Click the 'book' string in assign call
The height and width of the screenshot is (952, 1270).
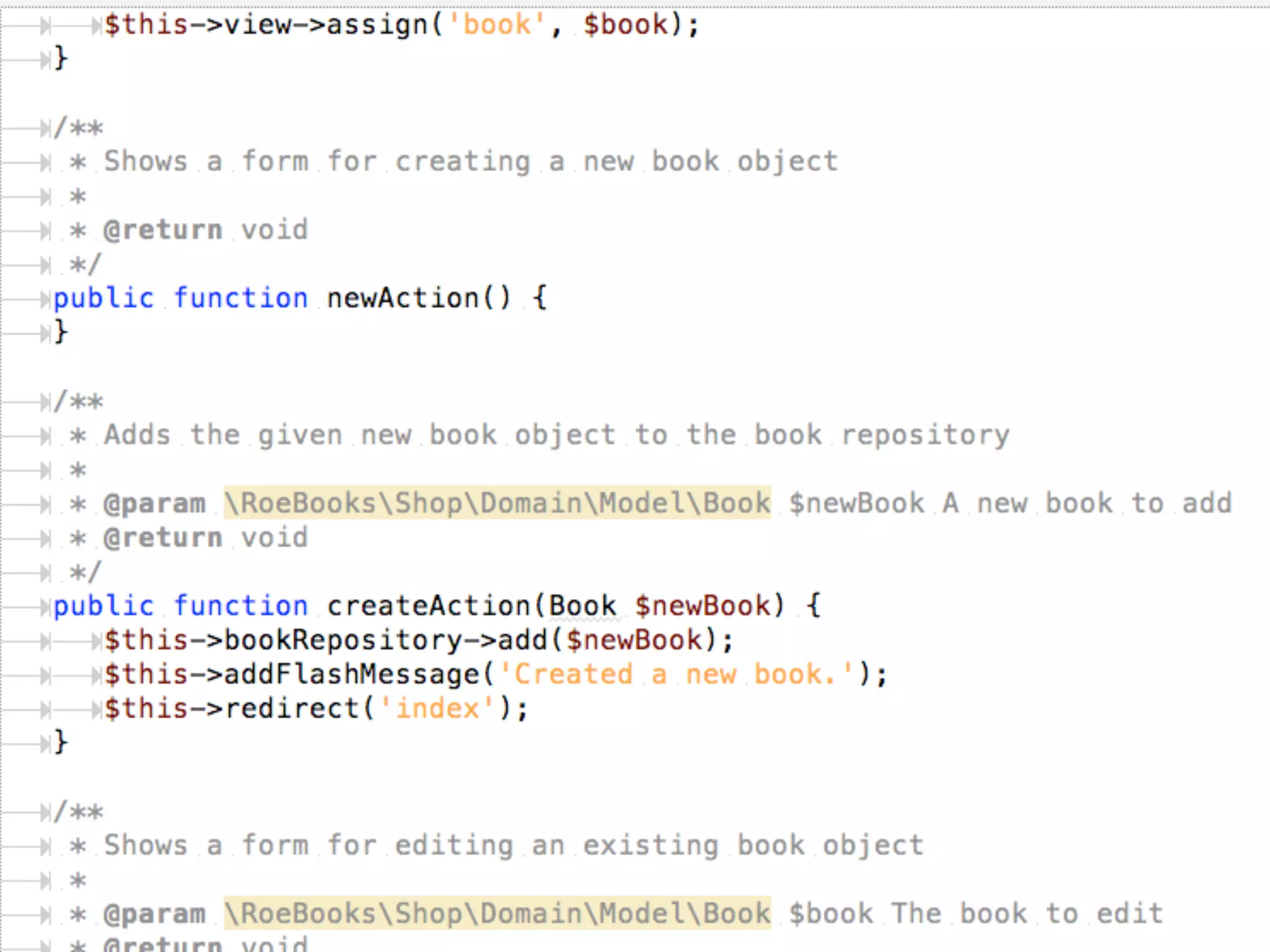[496, 25]
